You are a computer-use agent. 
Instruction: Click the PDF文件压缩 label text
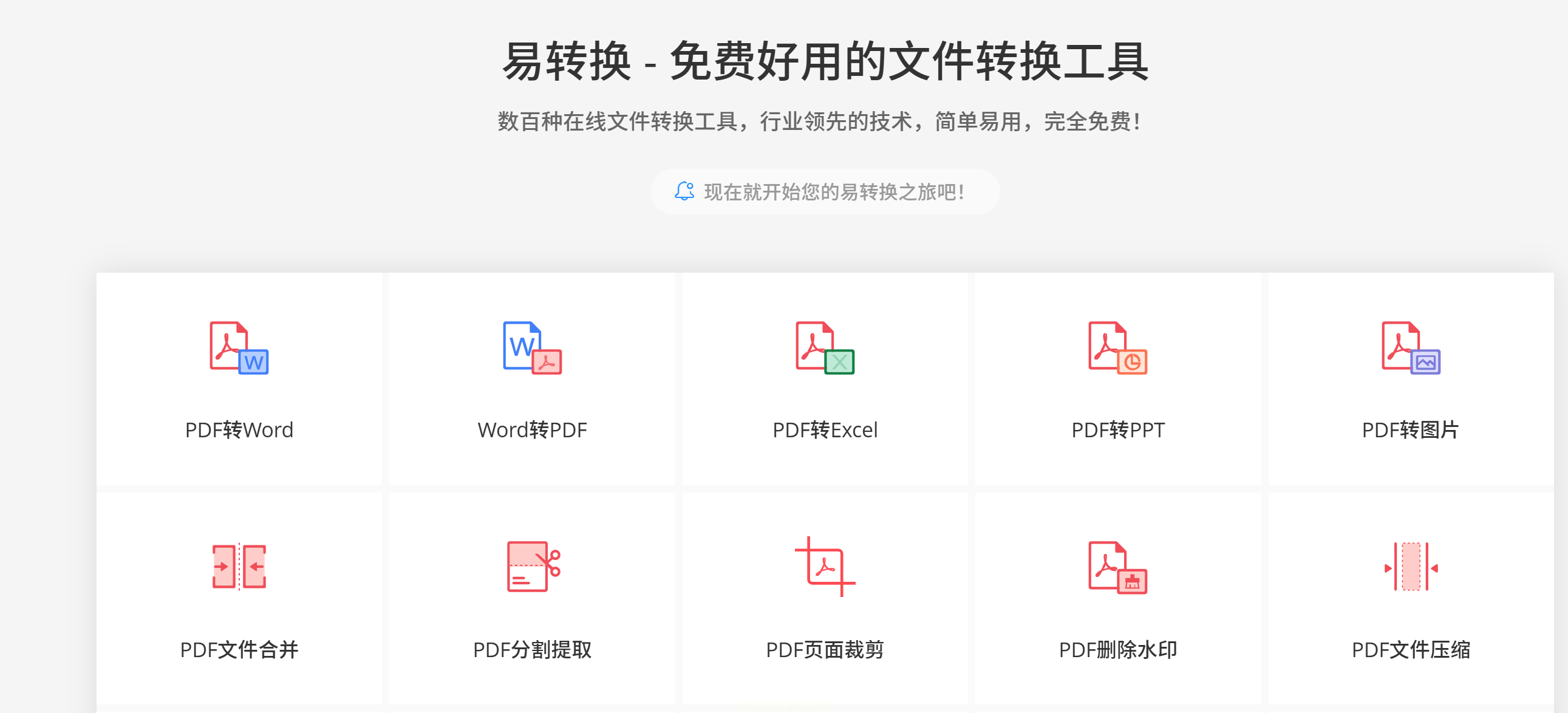point(1410,650)
